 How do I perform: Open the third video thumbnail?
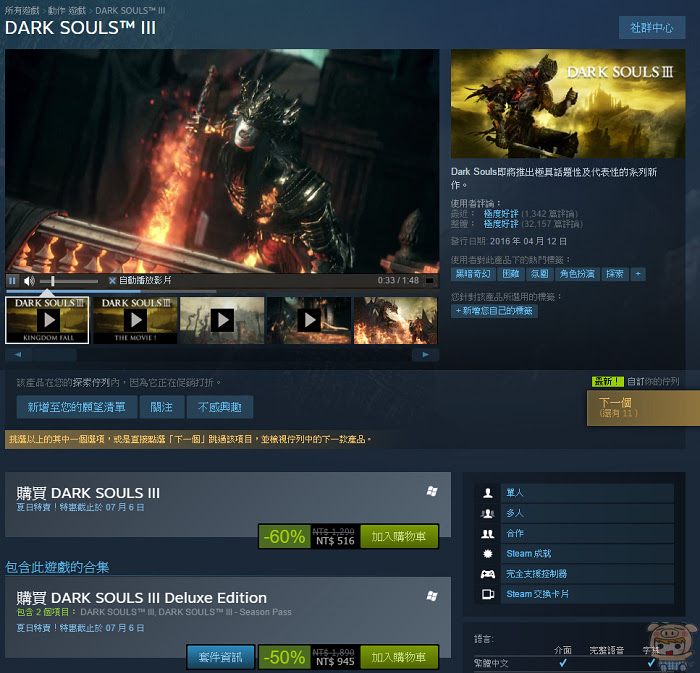coord(222,320)
